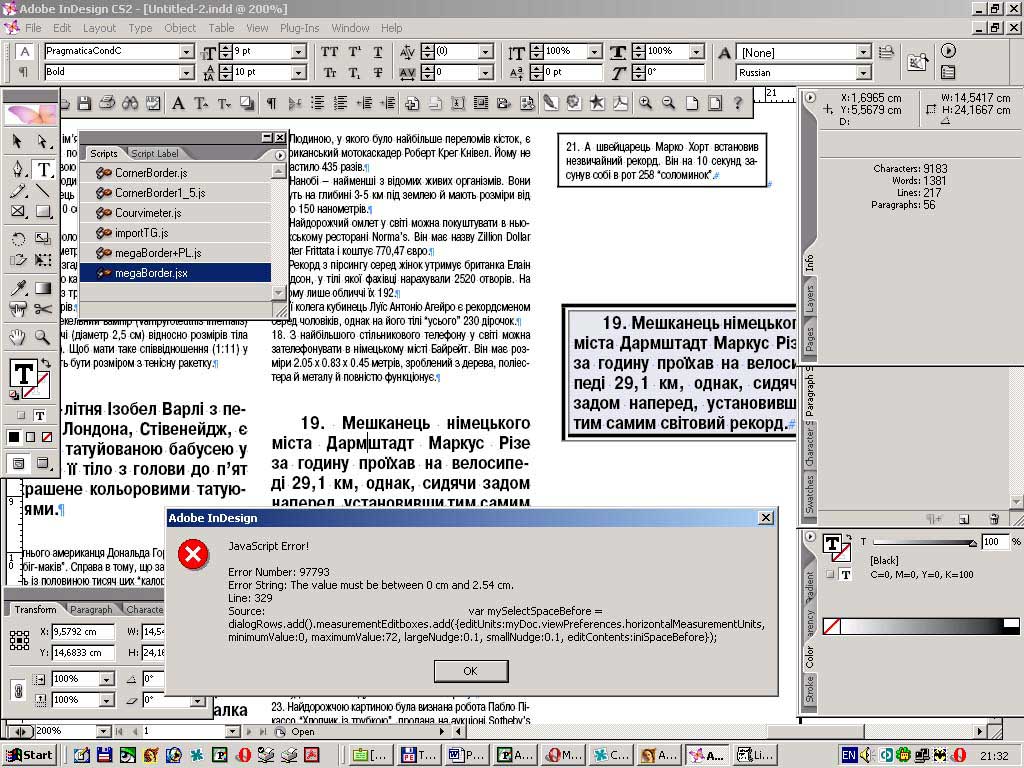This screenshot has width=1024, height=768.
Task: Open the Layout menu
Action: (99, 28)
